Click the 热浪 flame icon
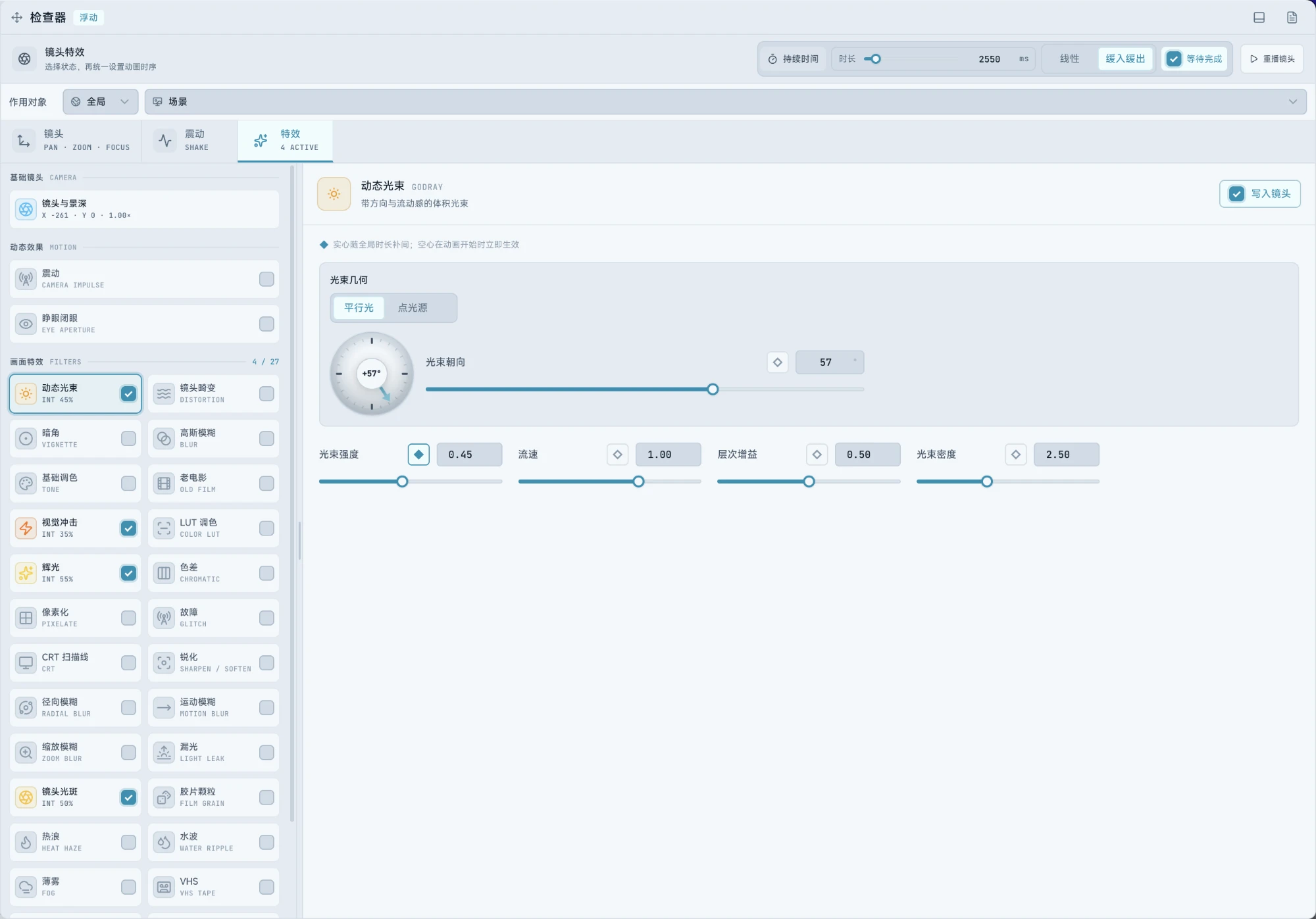This screenshot has width=1316, height=919. point(26,842)
